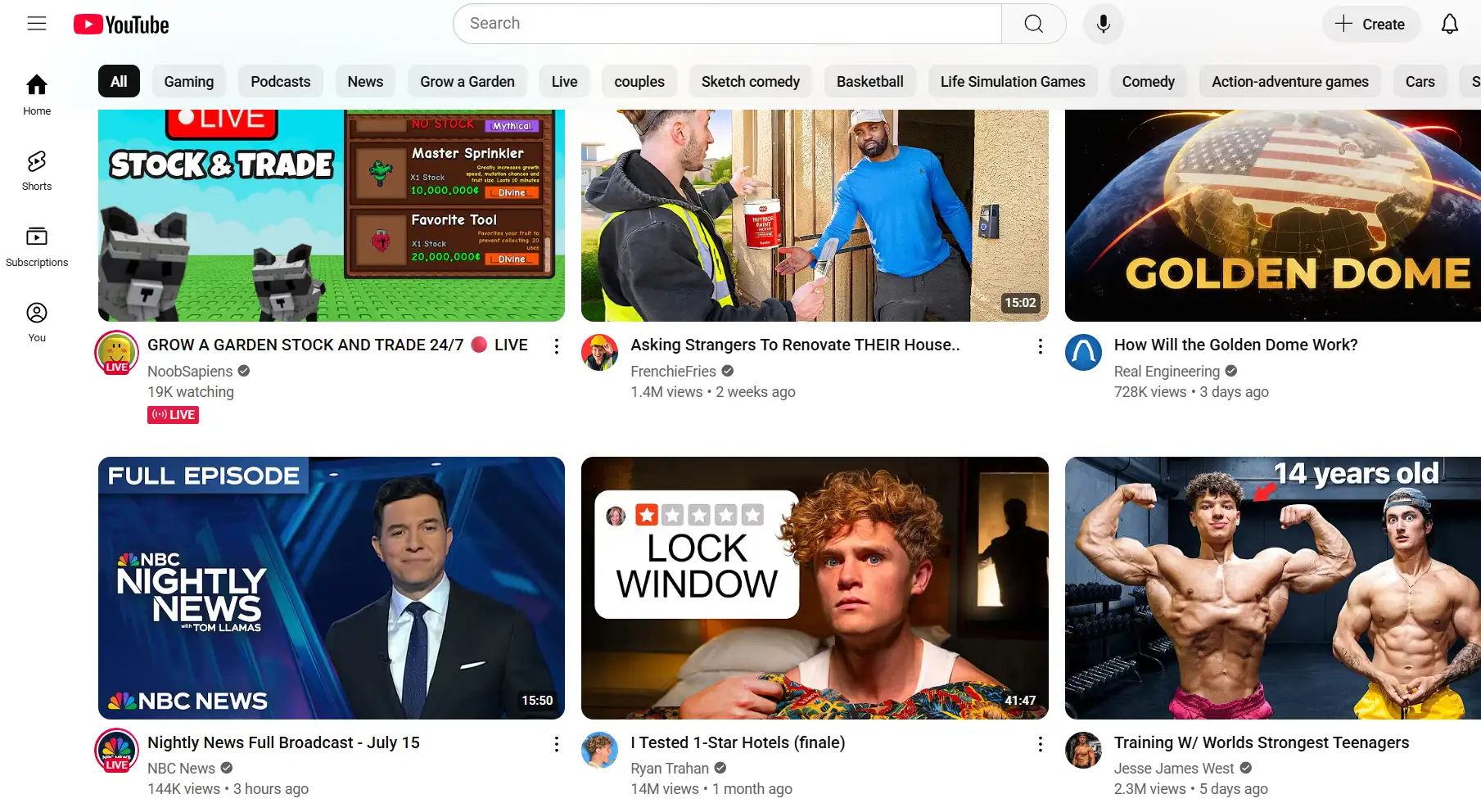Screen dimensions: 1481x812
Task: Click the 144K views • 3 hours ago text
Action: coord(228,788)
